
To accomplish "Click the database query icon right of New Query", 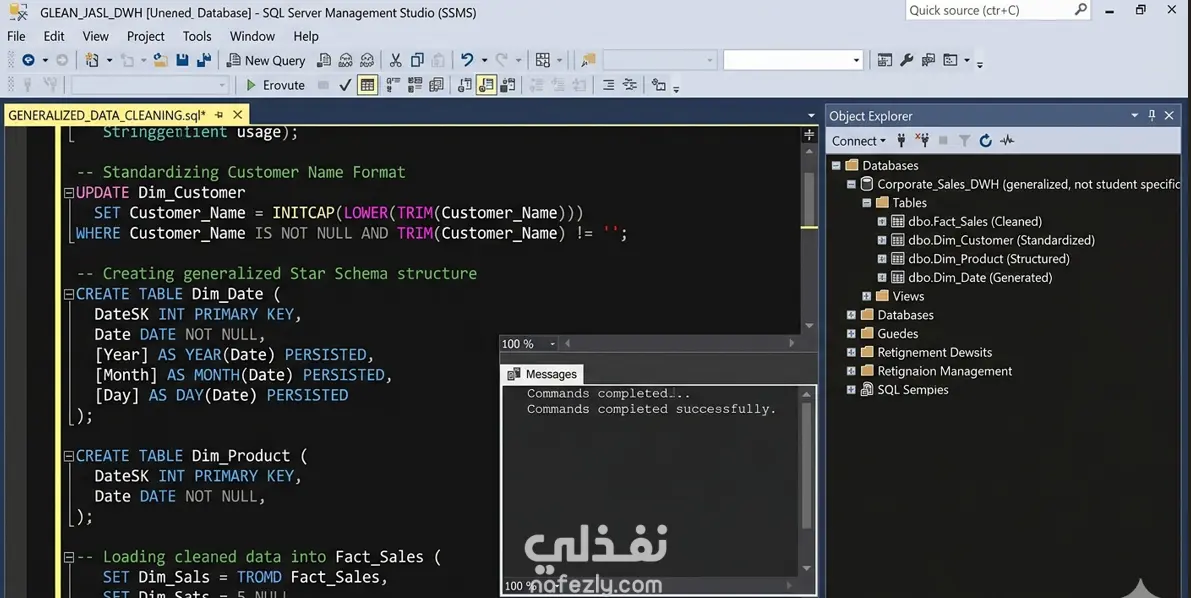I will click(324, 60).
